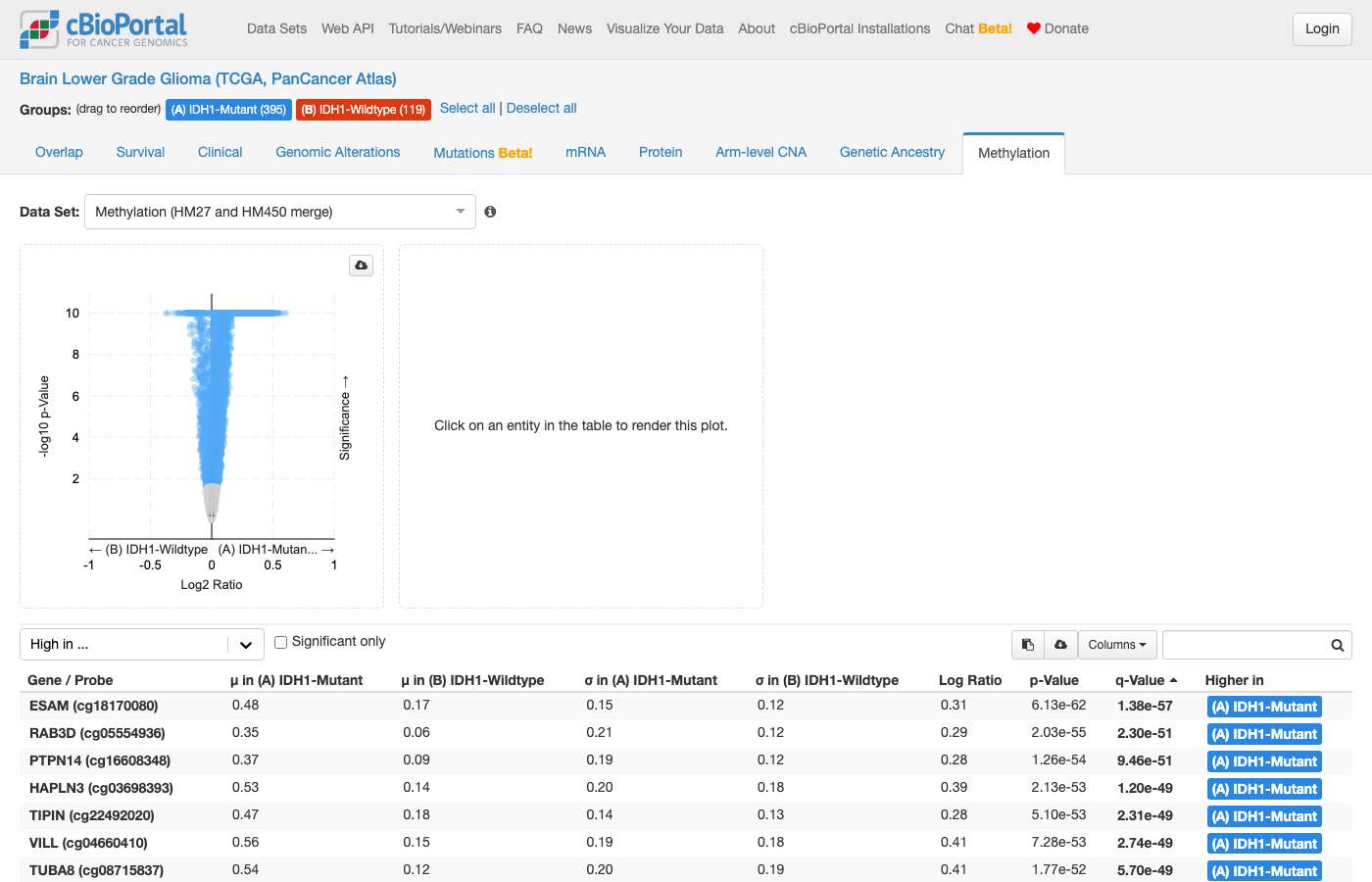This screenshot has height=882, width=1372.
Task: Copy table data with clipboard icon
Action: [x=1028, y=645]
